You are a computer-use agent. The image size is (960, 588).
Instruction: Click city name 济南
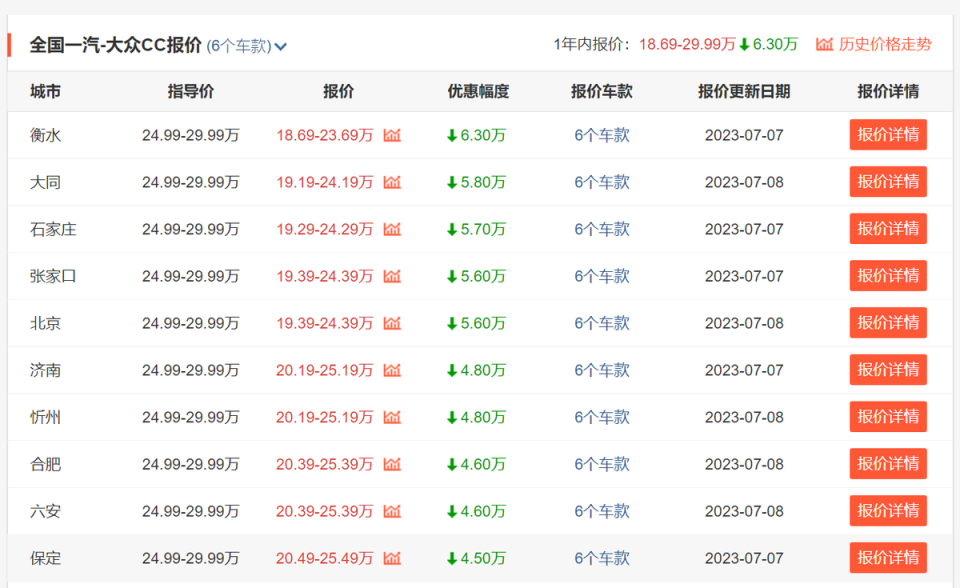pyautogui.click(x=45, y=371)
